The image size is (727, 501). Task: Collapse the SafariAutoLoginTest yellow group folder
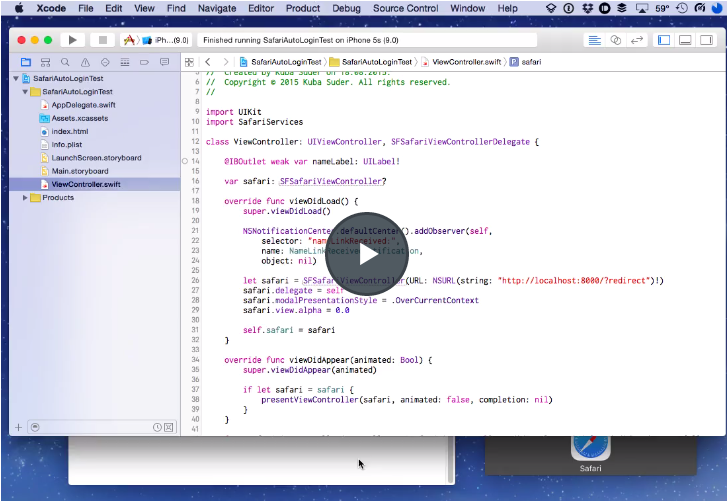click(x=25, y=92)
